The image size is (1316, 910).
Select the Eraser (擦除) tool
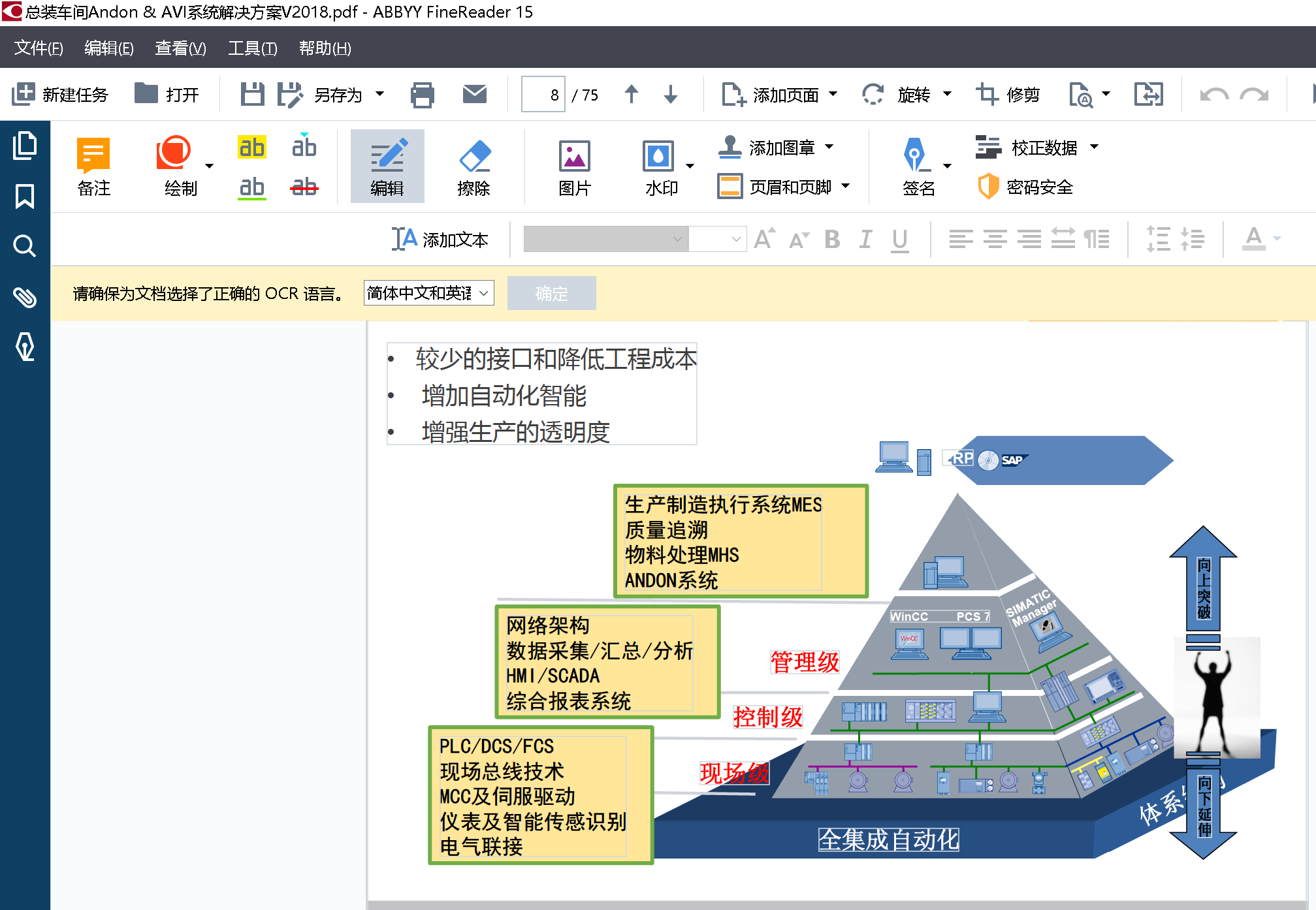(x=474, y=166)
